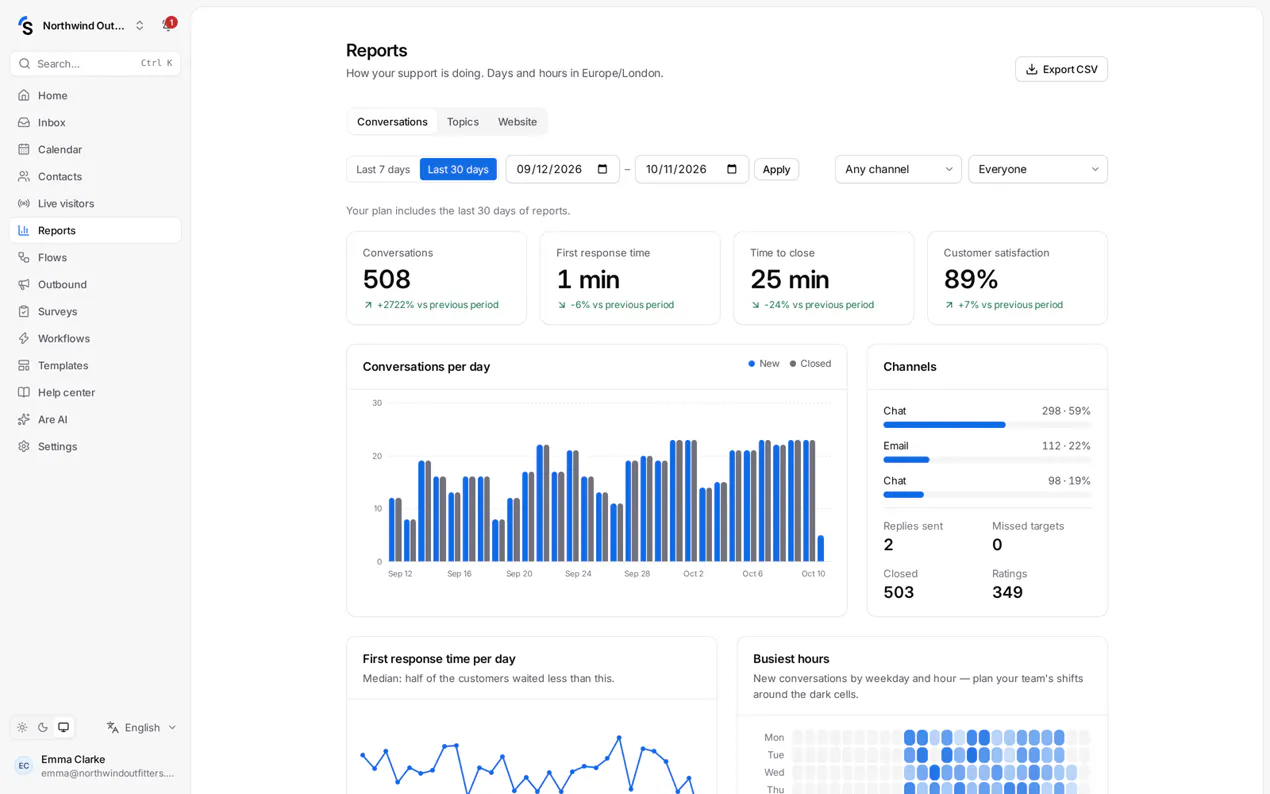Click the Customer satisfaction value "89%"

[x=971, y=279]
